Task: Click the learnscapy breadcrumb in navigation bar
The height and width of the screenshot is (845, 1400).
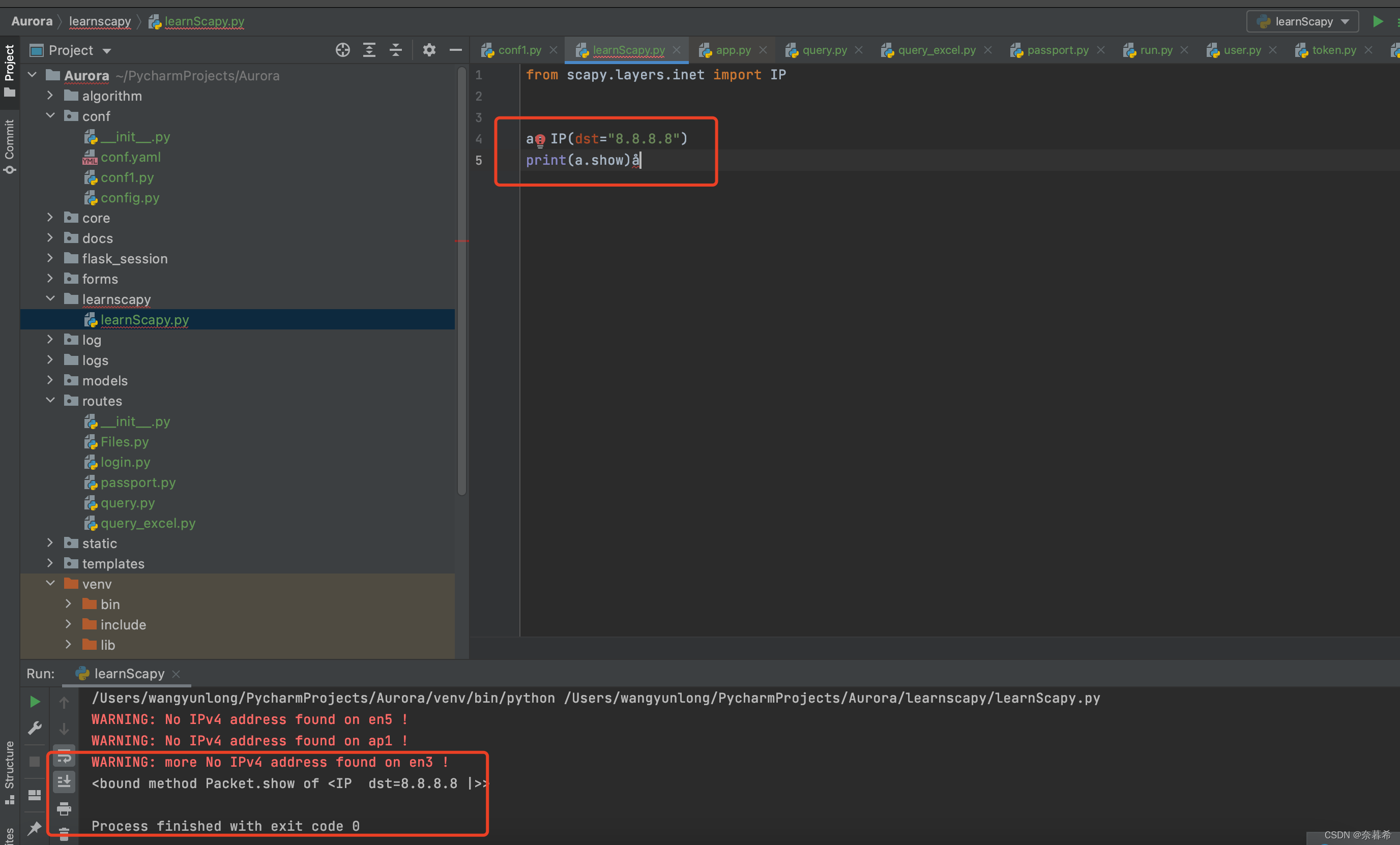Action: click(x=100, y=21)
